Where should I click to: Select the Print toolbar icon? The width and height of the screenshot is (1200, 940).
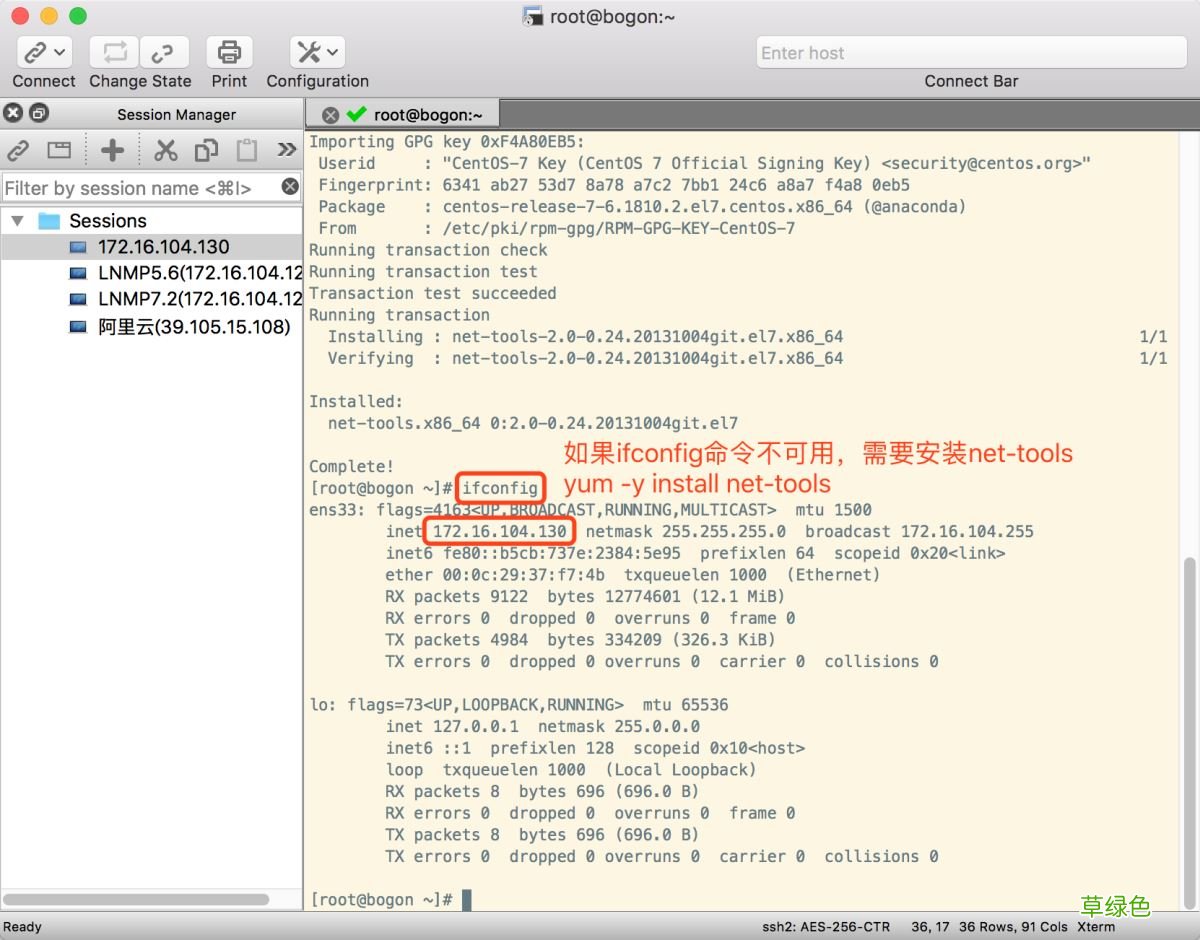[229, 52]
